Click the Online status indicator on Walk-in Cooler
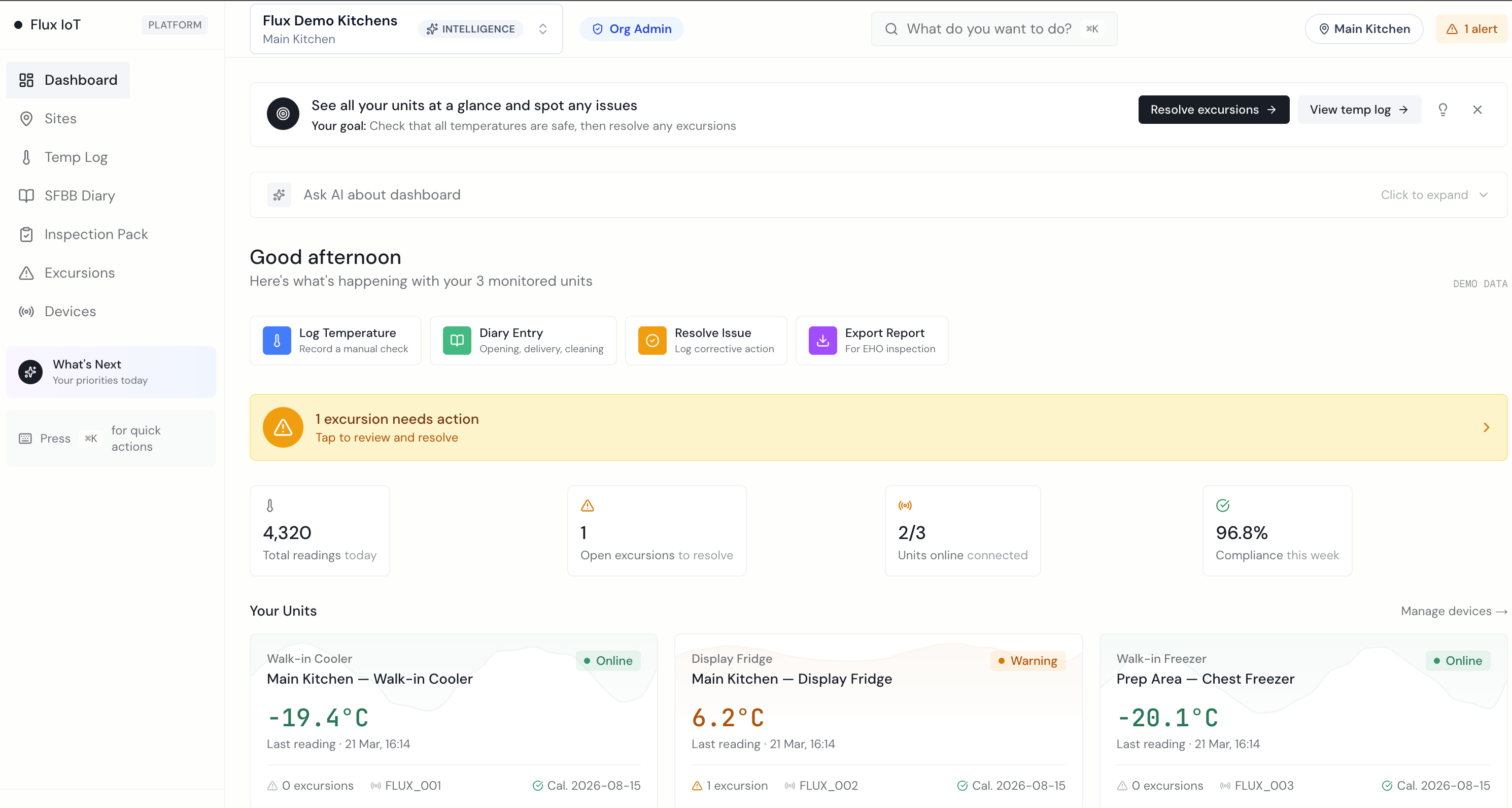The width and height of the screenshot is (1512, 808). (609, 661)
